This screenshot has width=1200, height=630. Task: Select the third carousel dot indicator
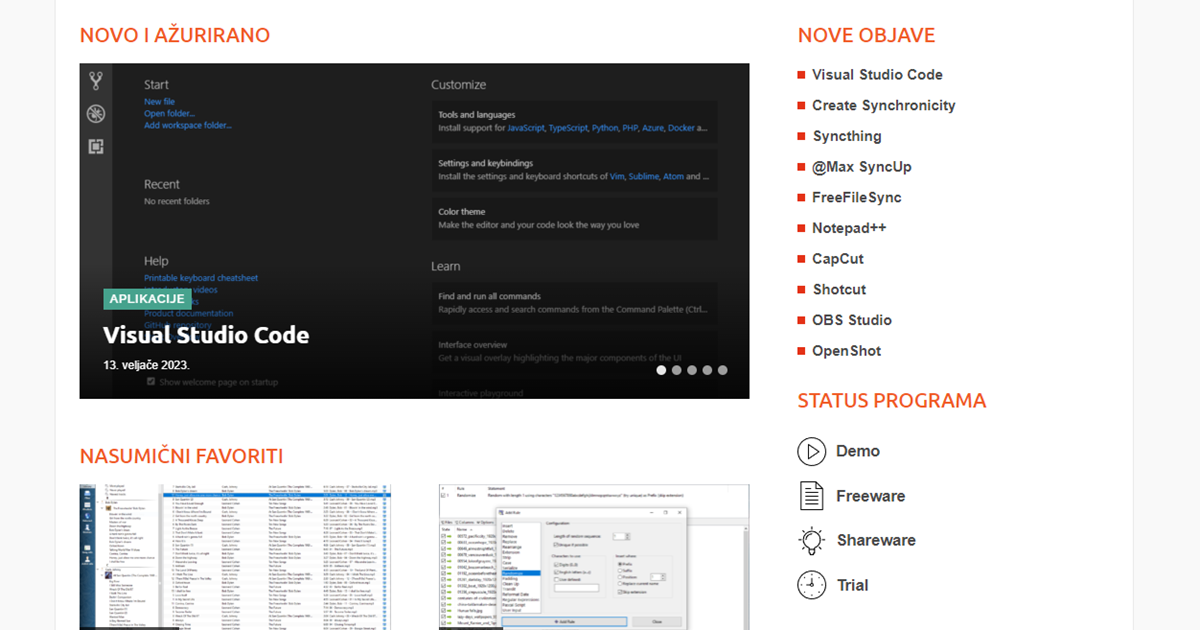pos(692,370)
